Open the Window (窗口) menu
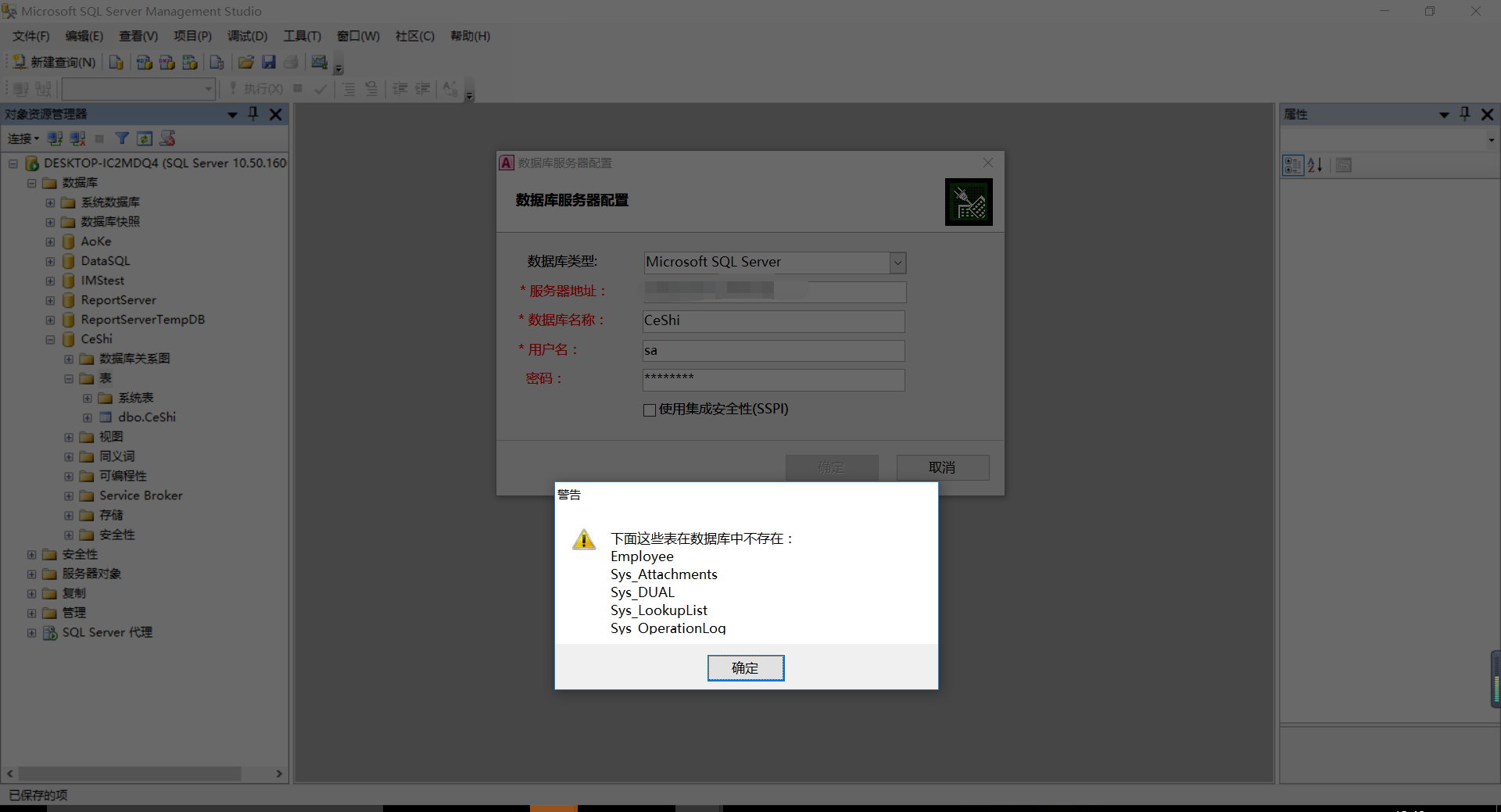The image size is (1501, 812). pyautogui.click(x=358, y=36)
